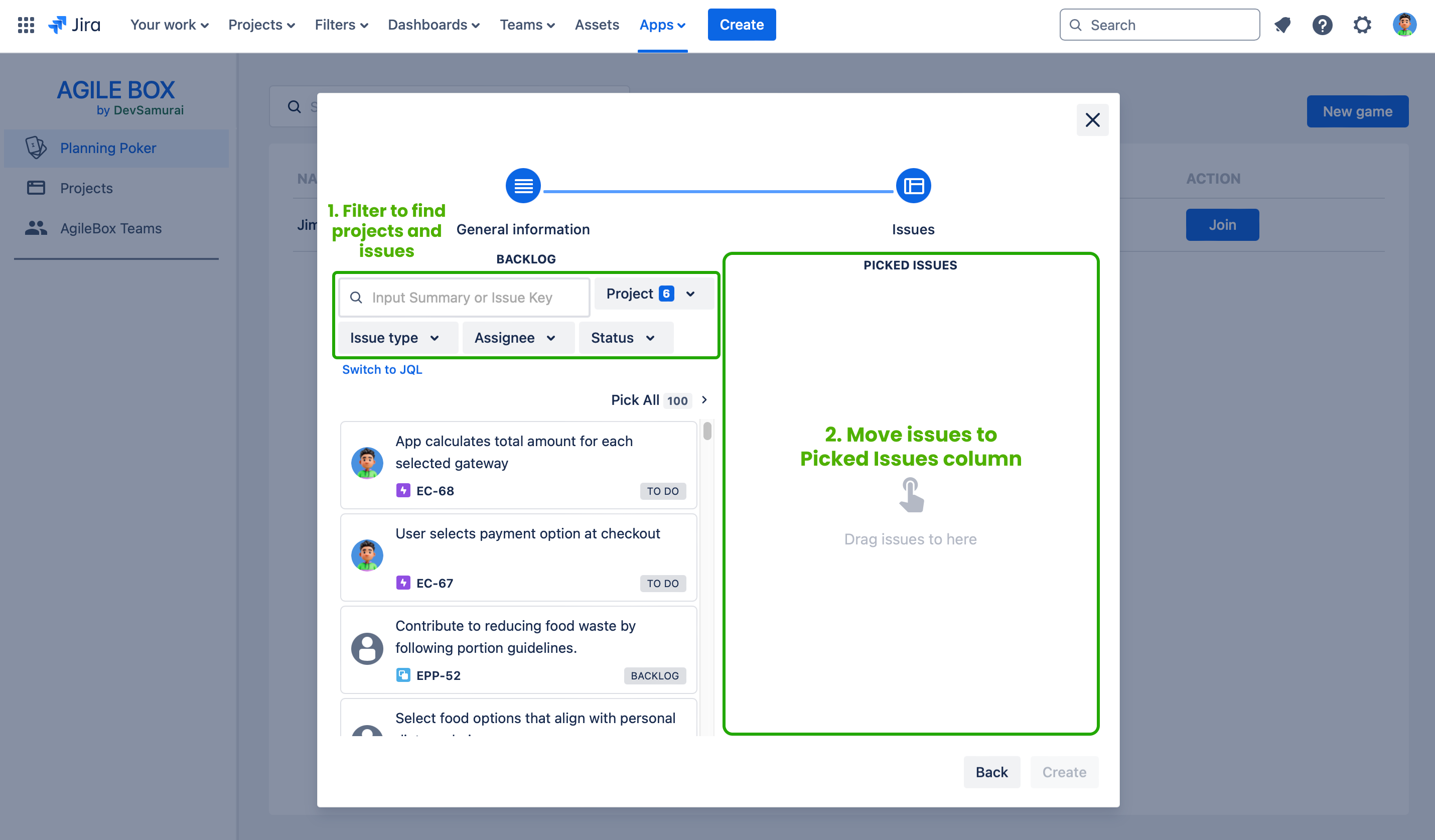Open the notifications bell icon
This screenshot has width=1435, height=840.
(x=1282, y=25)
